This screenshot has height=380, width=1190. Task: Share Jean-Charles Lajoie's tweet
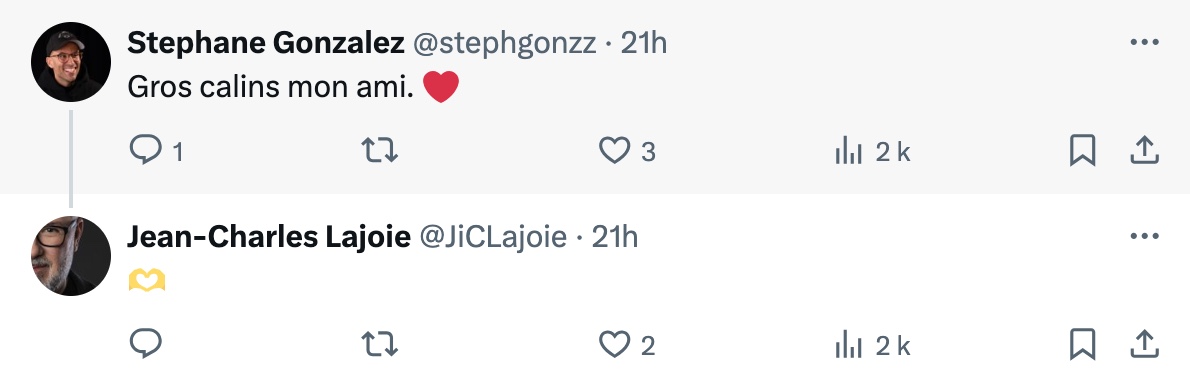click(x=1144, y=344)
